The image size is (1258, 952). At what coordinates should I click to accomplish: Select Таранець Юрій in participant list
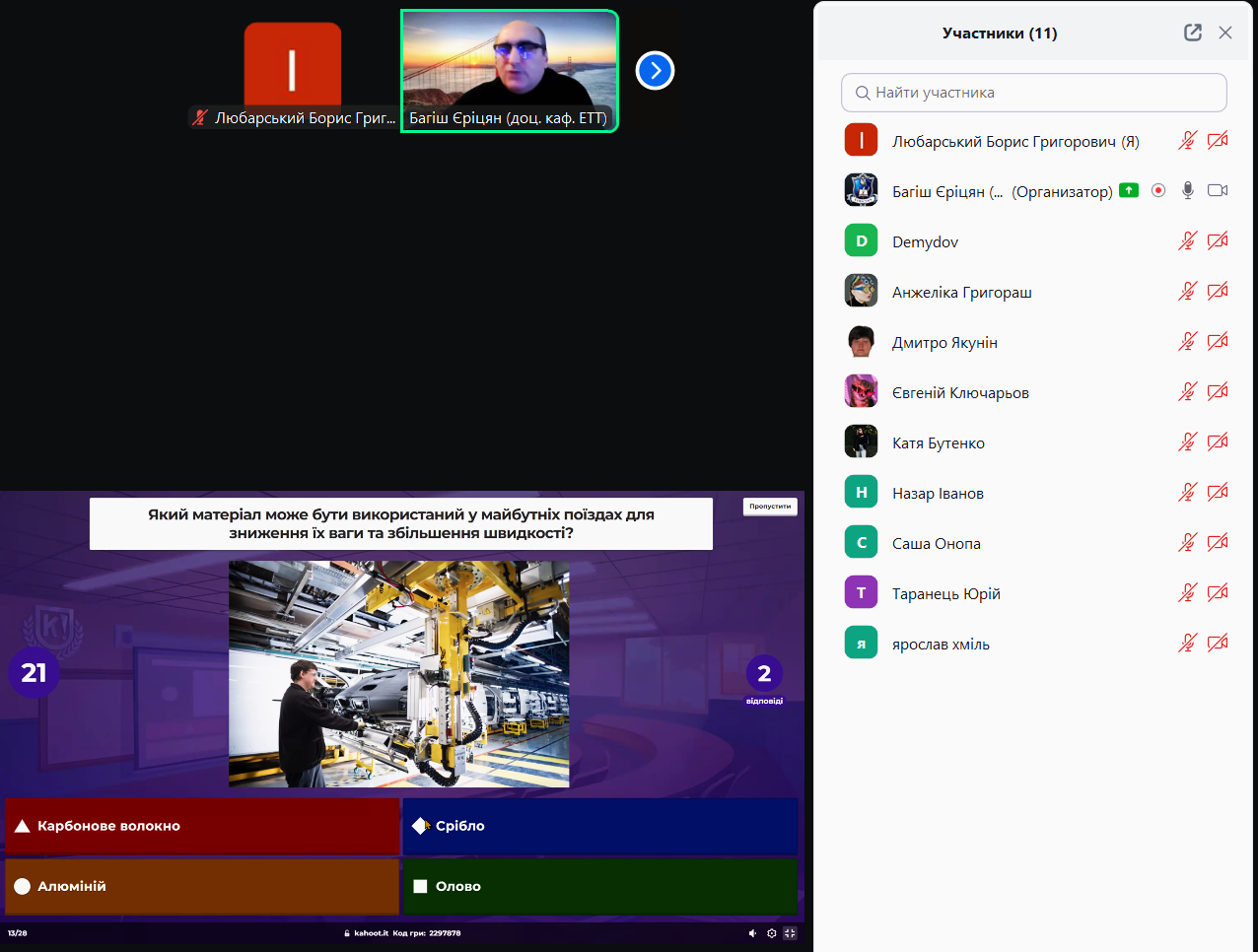(1034, 593)
